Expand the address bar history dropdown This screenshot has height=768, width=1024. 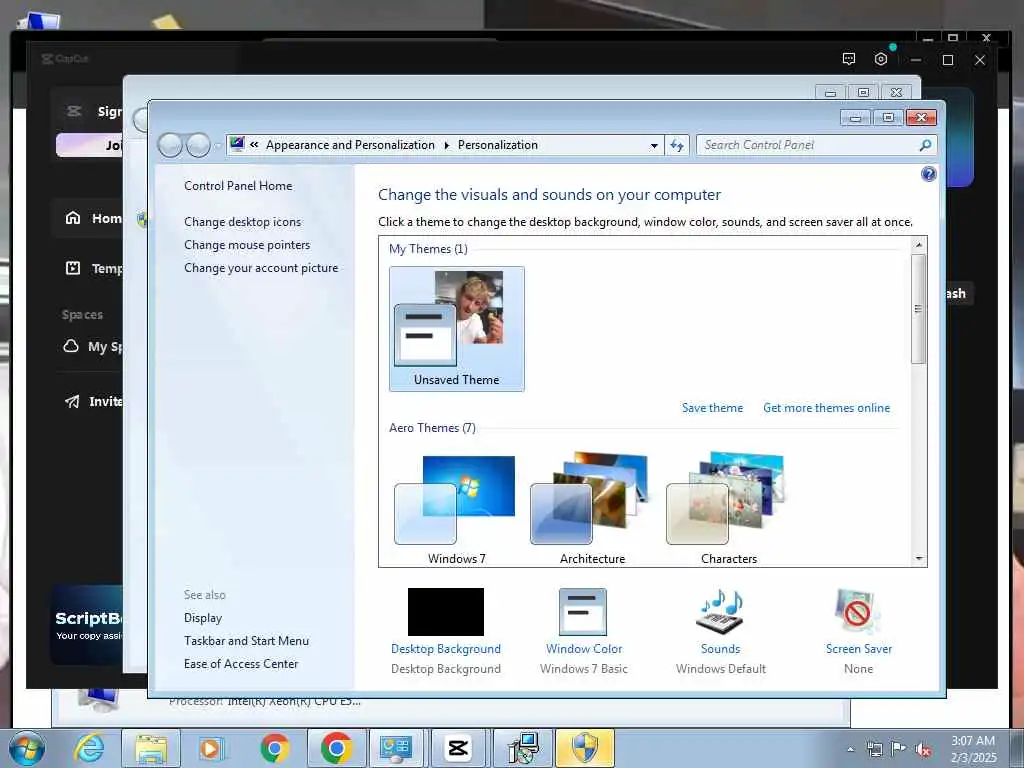pos(654,146)
